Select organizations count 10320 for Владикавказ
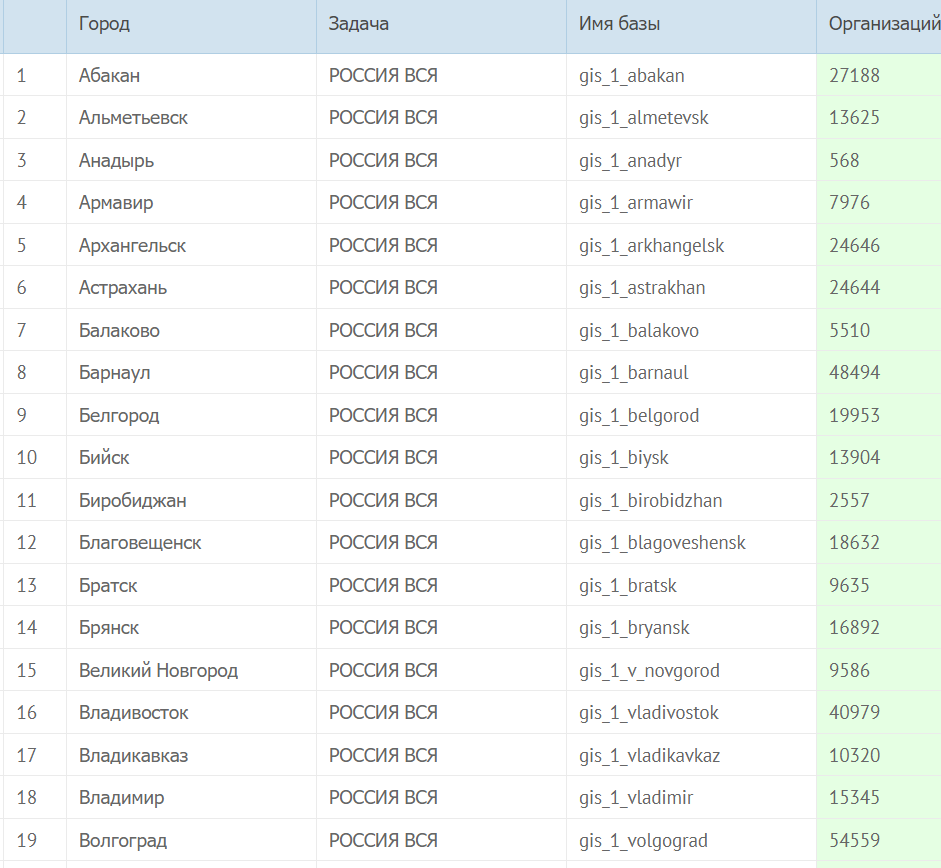The width and height of the screenshot is (941, 868). click(x=854, y=756)
